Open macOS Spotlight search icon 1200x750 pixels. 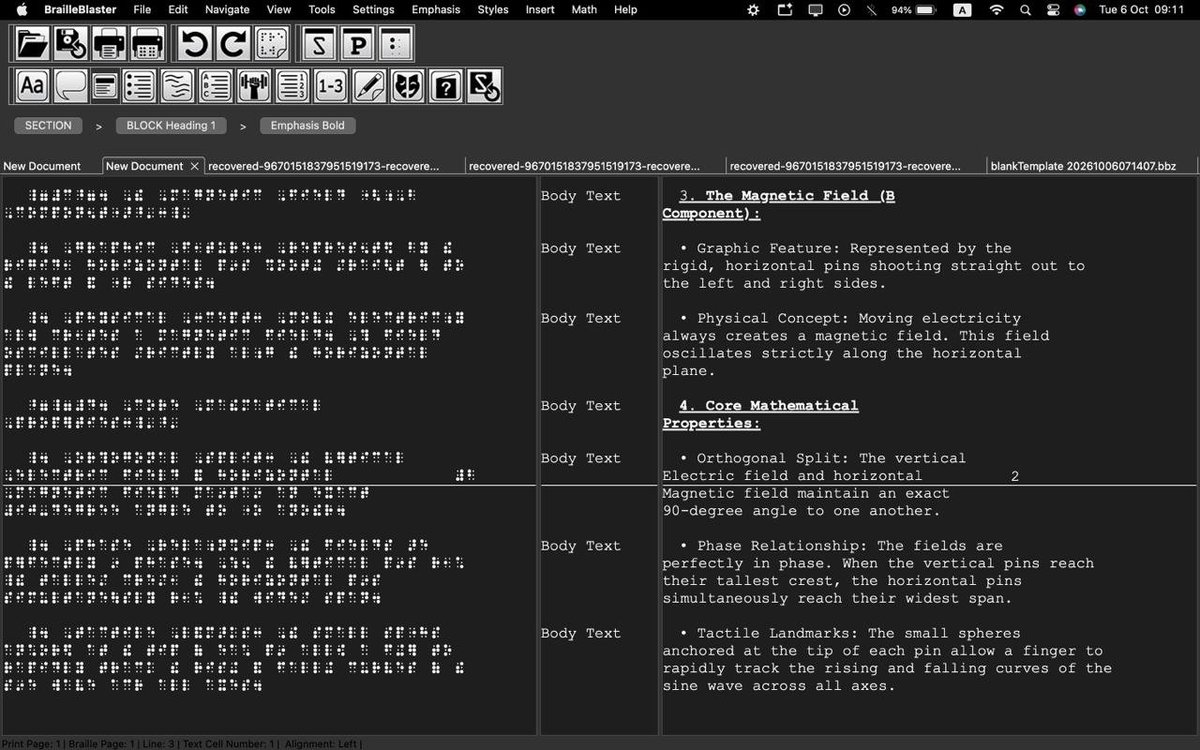tap(1025, 10)
